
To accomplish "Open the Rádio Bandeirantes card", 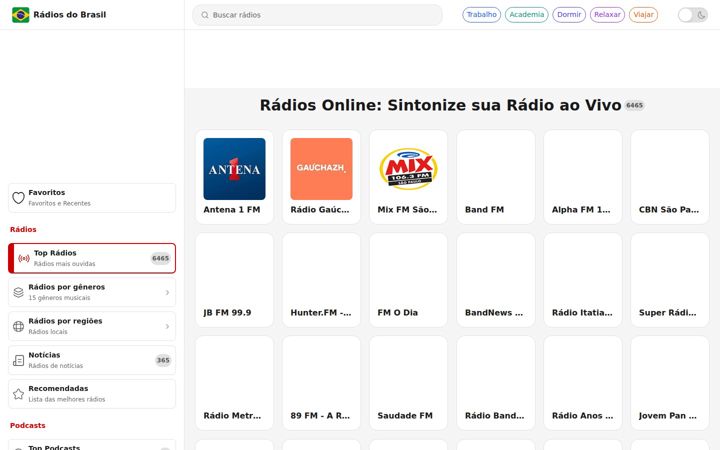I will coord(495,383).
